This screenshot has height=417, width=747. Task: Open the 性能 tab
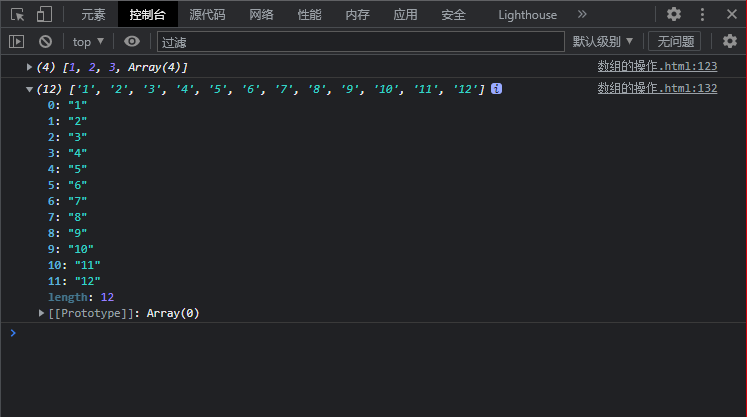tap(310, 15)
